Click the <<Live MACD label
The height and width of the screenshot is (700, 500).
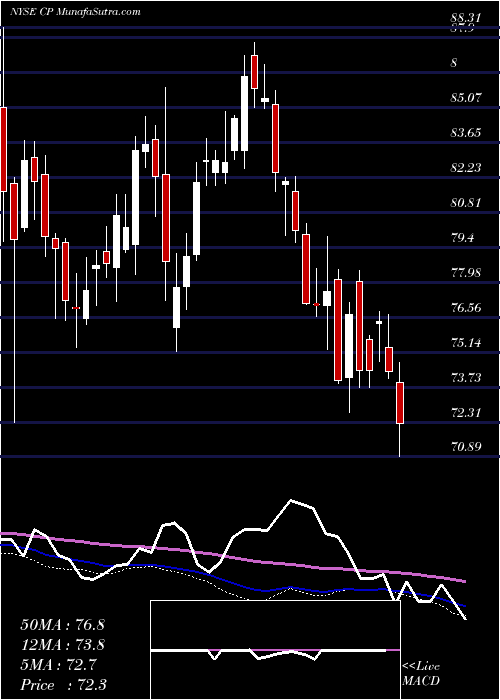click(x=421, y=675)
